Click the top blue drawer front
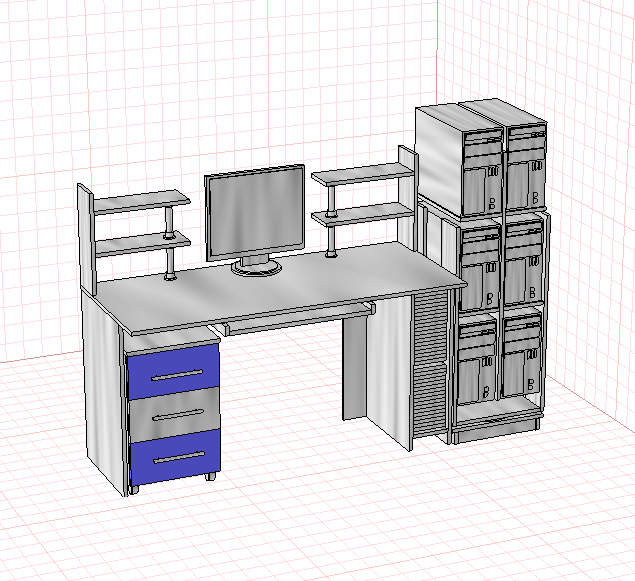Image resolution: width=635 pixels, height=581 pixels. tap(173, 371)
